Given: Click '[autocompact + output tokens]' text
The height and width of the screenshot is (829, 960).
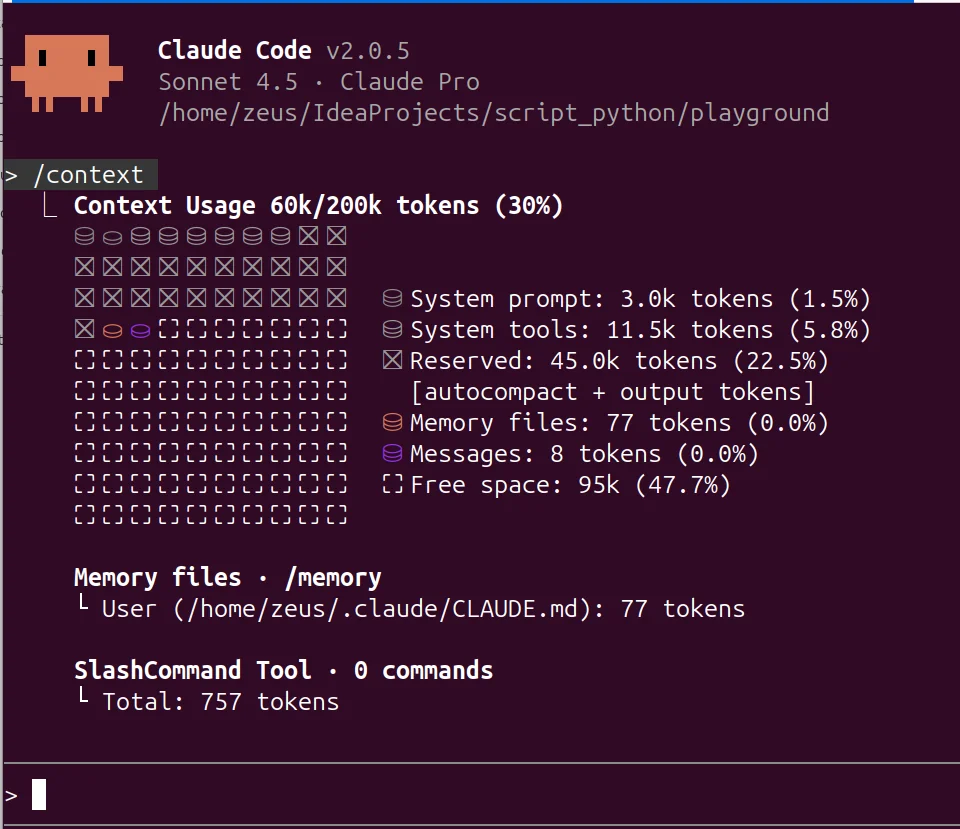Looking at the screenshot, I should 612,392.
